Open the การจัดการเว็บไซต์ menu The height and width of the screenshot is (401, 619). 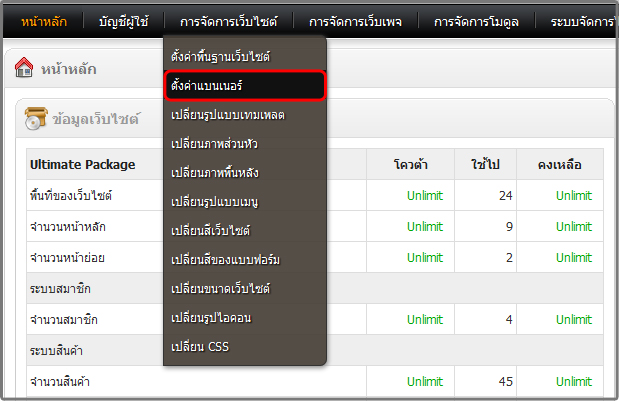tap(229, 21)
